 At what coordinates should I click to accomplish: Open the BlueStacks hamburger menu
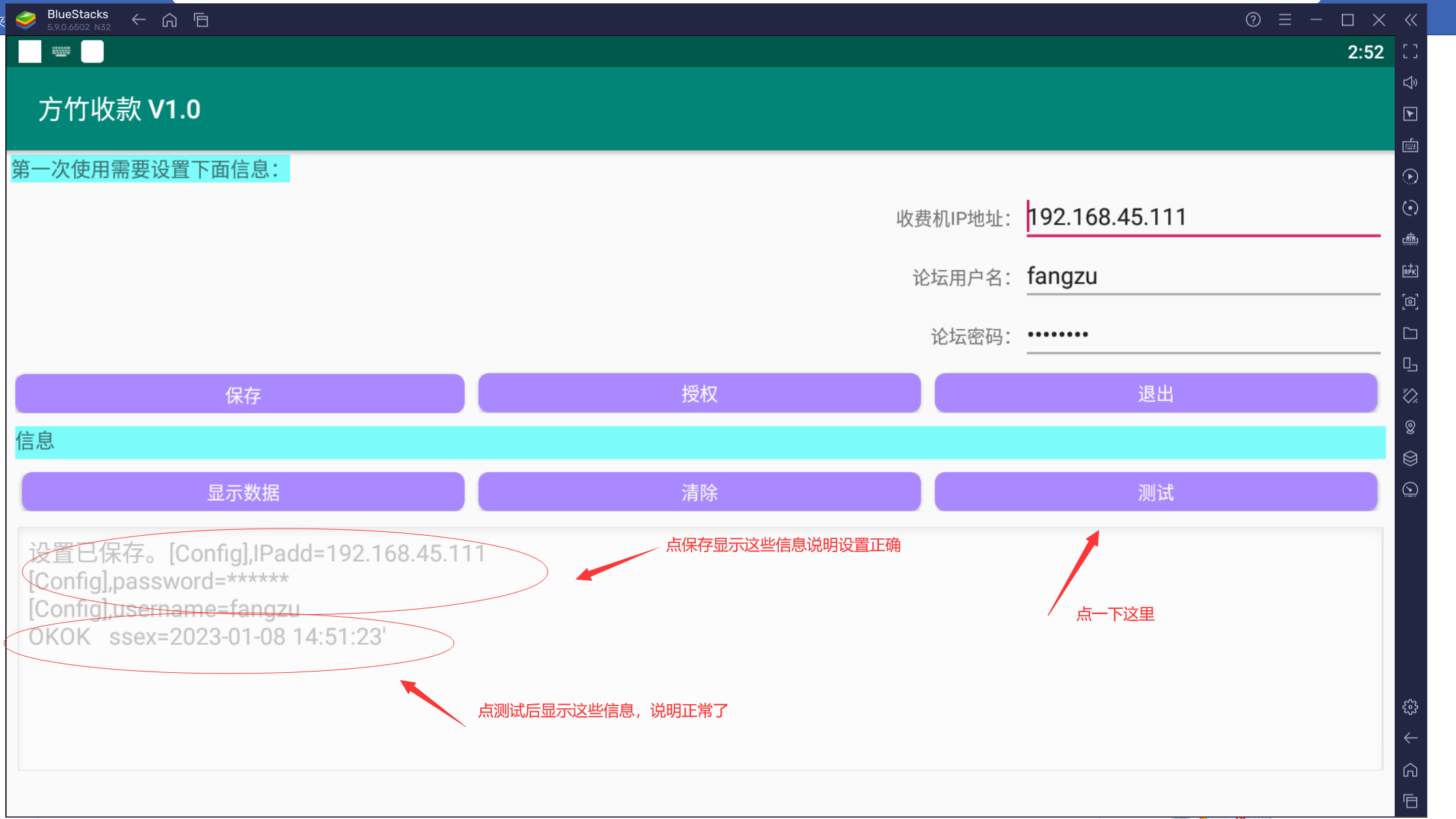1285,20
